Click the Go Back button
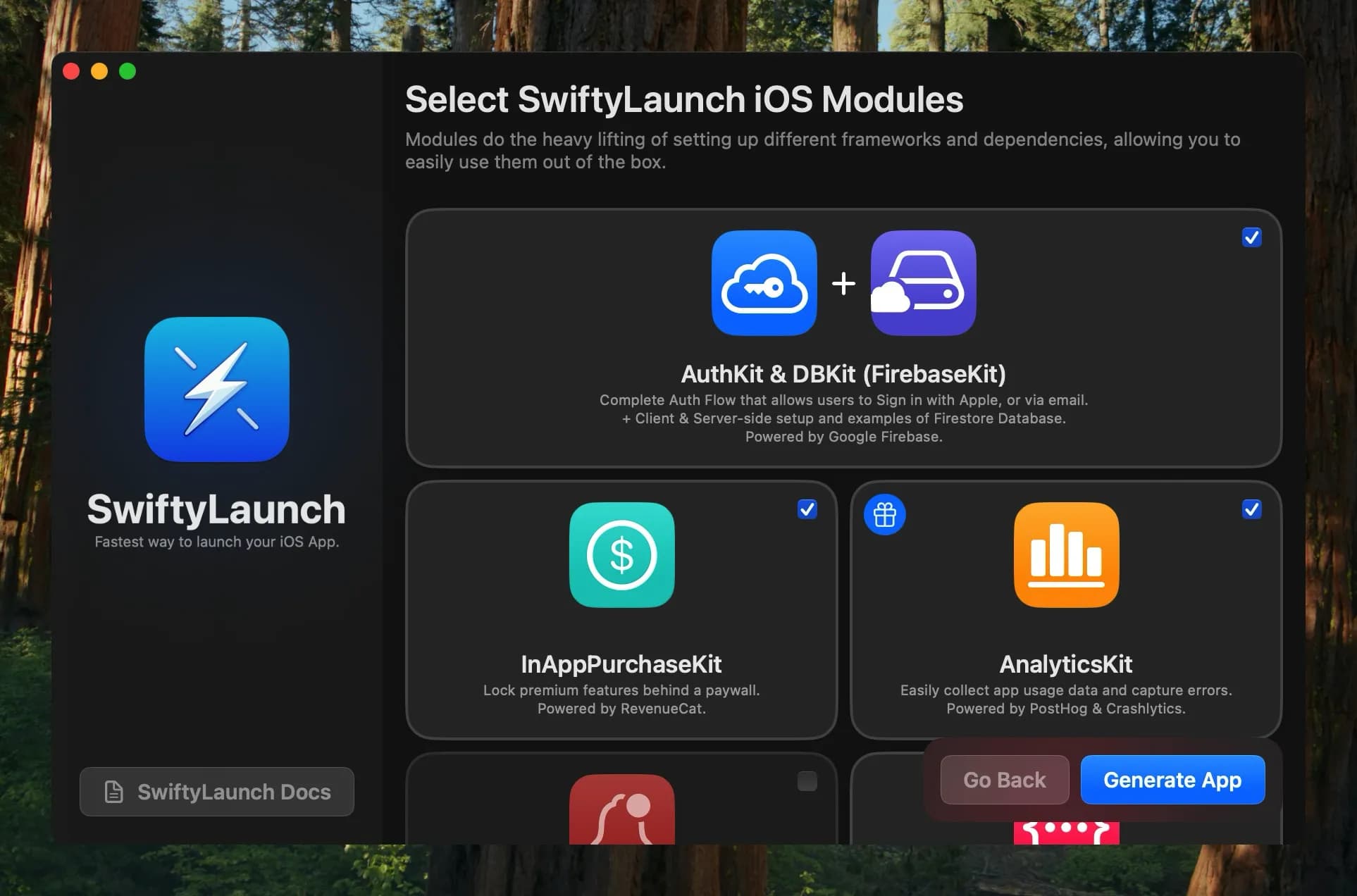 pyautogui.click(x=1005, y=780)
